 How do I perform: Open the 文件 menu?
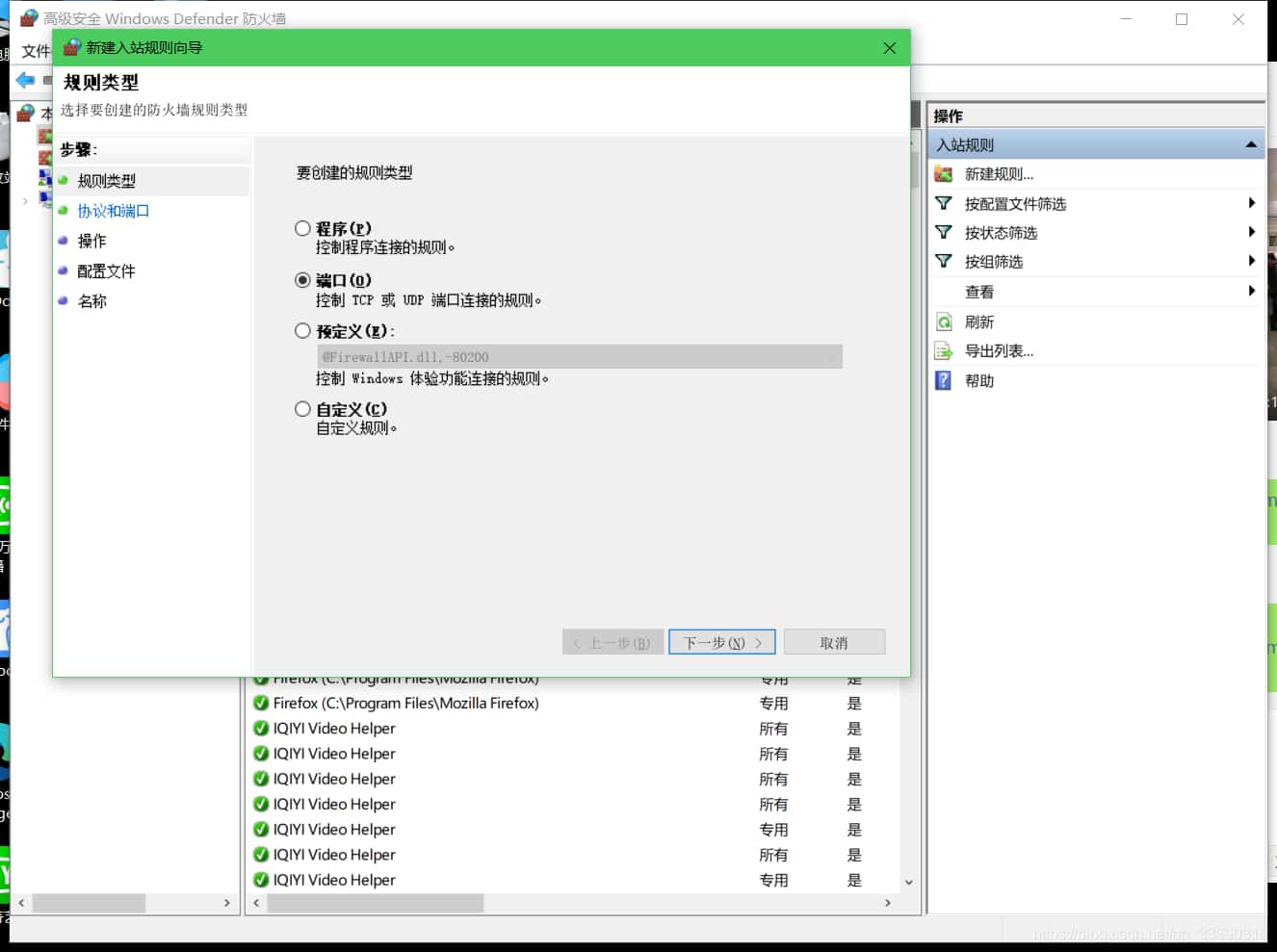click(35, 51)
